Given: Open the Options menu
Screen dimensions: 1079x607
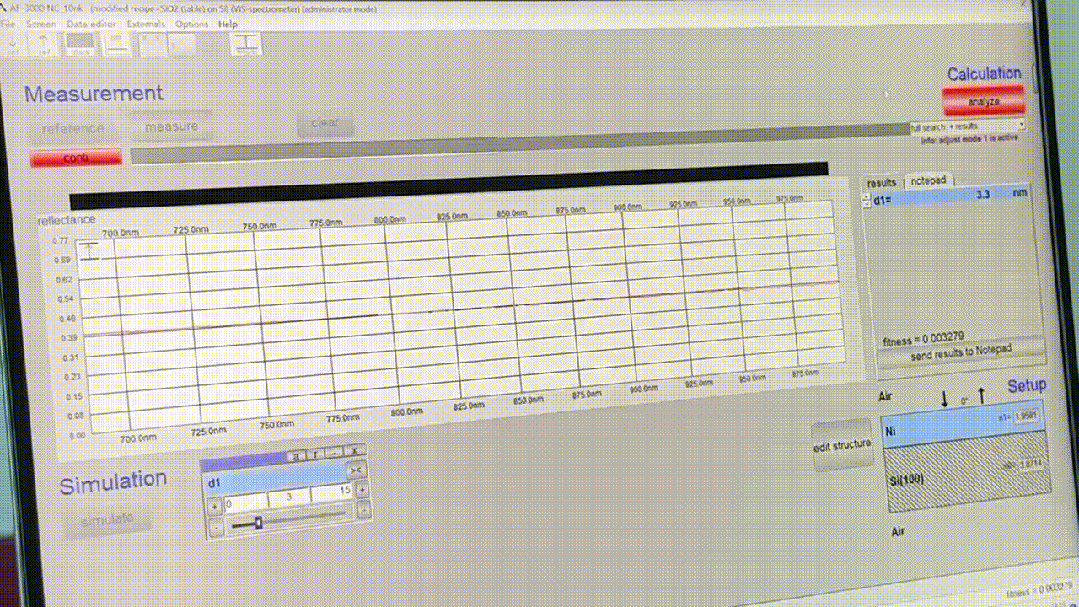Looking at the screenshot, I should (191, 23).
